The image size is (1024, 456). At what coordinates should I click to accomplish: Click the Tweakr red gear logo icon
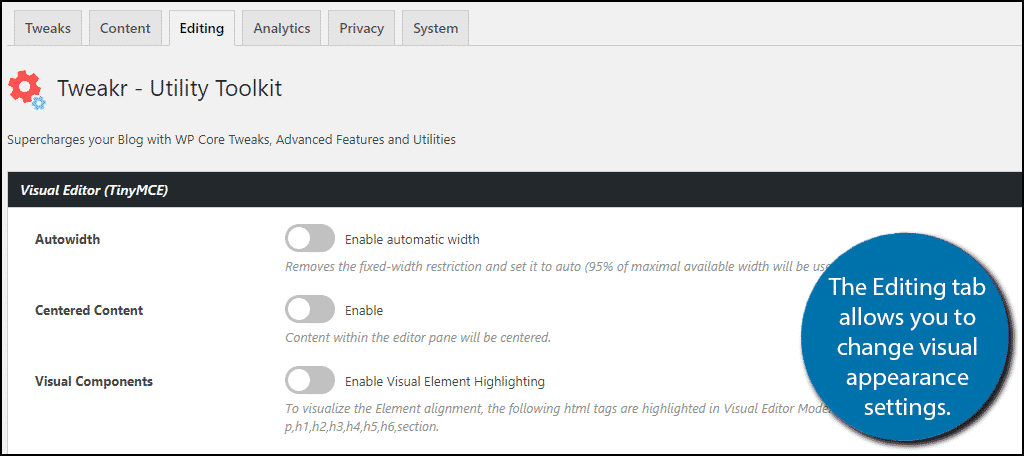tap(25, 88)
